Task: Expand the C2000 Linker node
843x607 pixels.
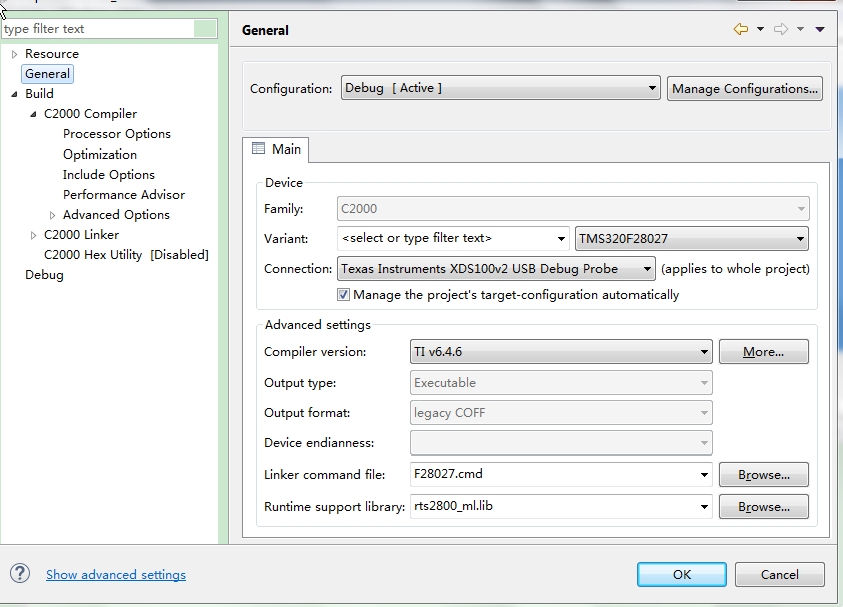Action: 34,235
